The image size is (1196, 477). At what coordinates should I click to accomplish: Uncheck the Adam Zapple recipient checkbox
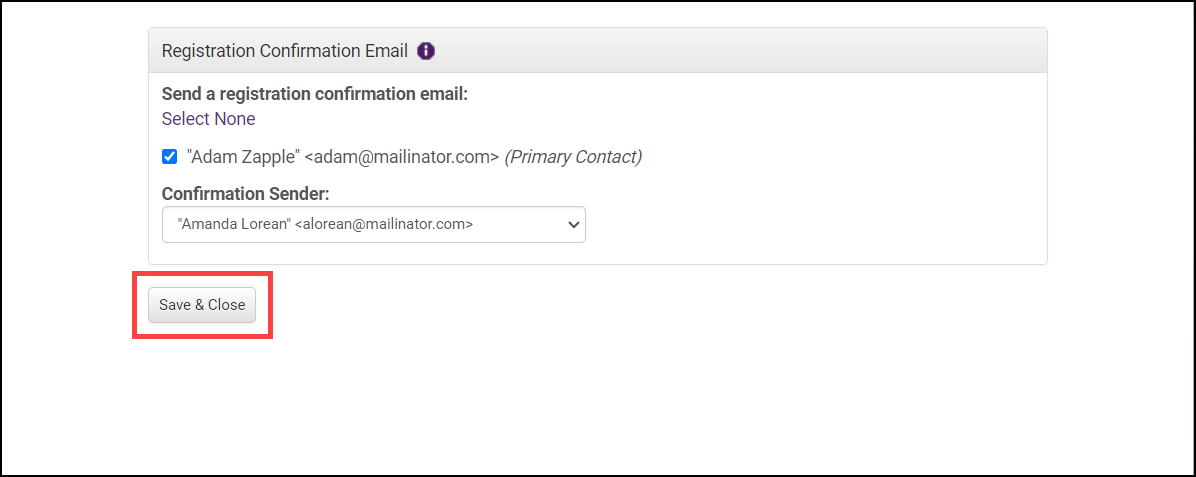(x=170, y=157)
